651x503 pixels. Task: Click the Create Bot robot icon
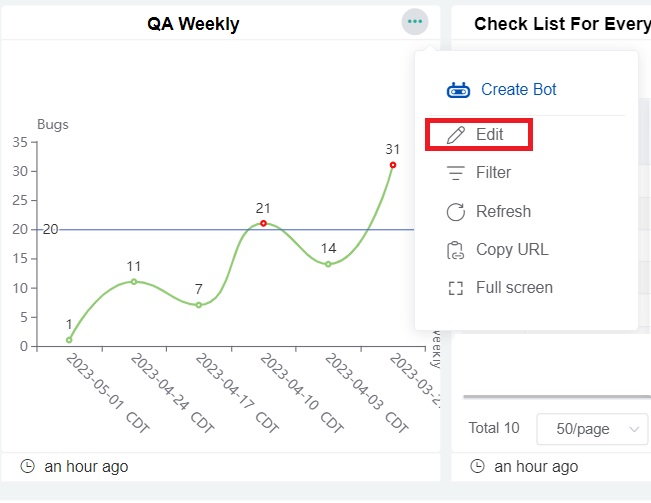coord(458,90)
